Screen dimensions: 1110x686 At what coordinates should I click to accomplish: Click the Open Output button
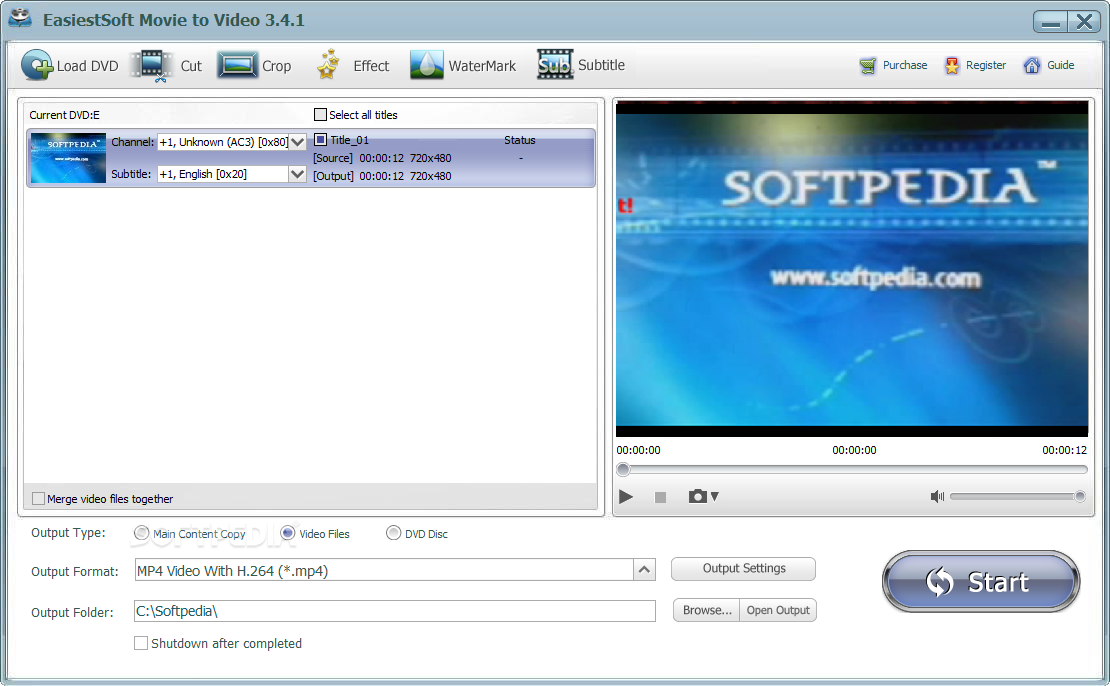pos(778,610)
